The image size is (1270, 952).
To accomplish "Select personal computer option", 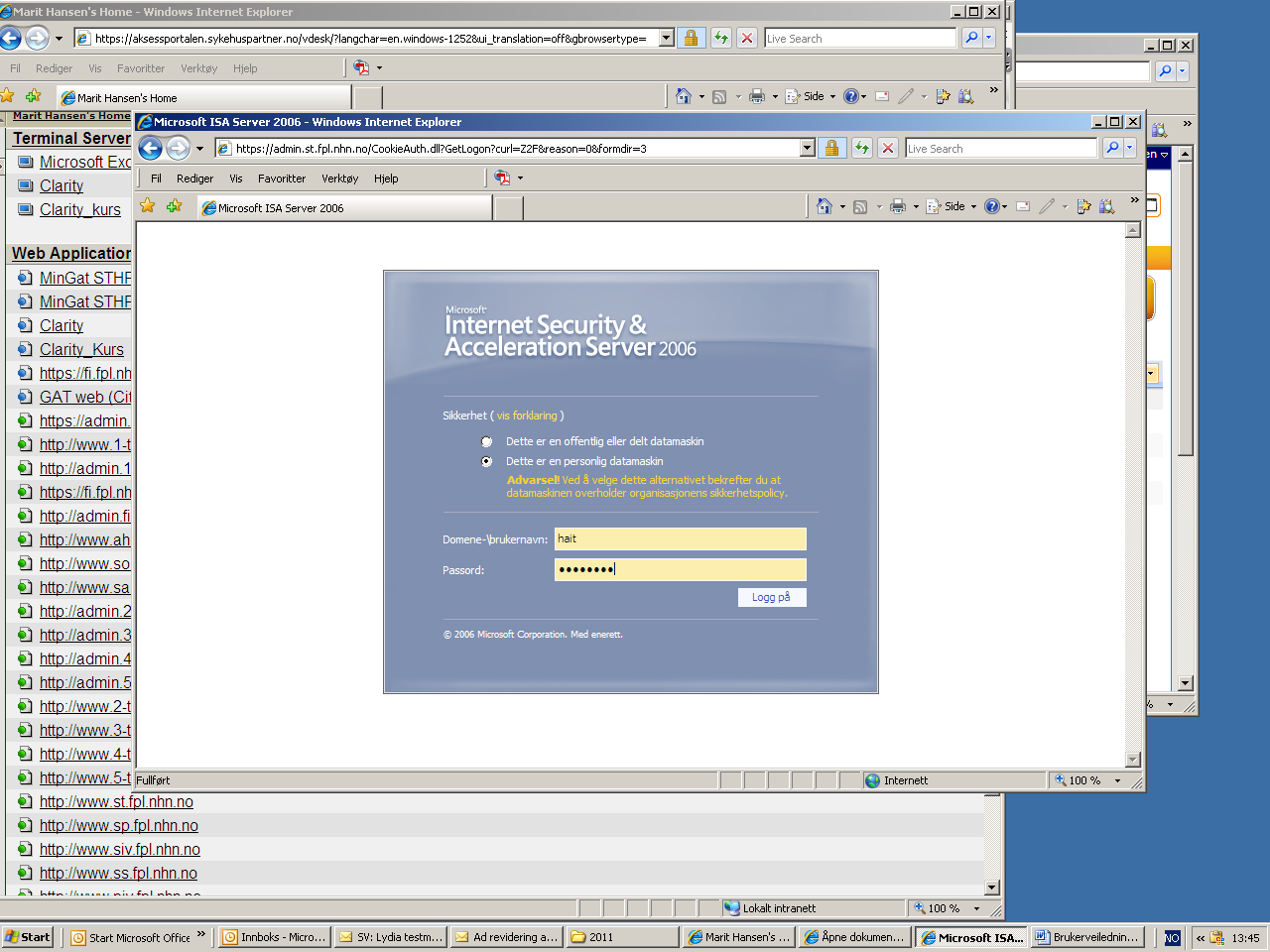I will [x=486, y=462].
